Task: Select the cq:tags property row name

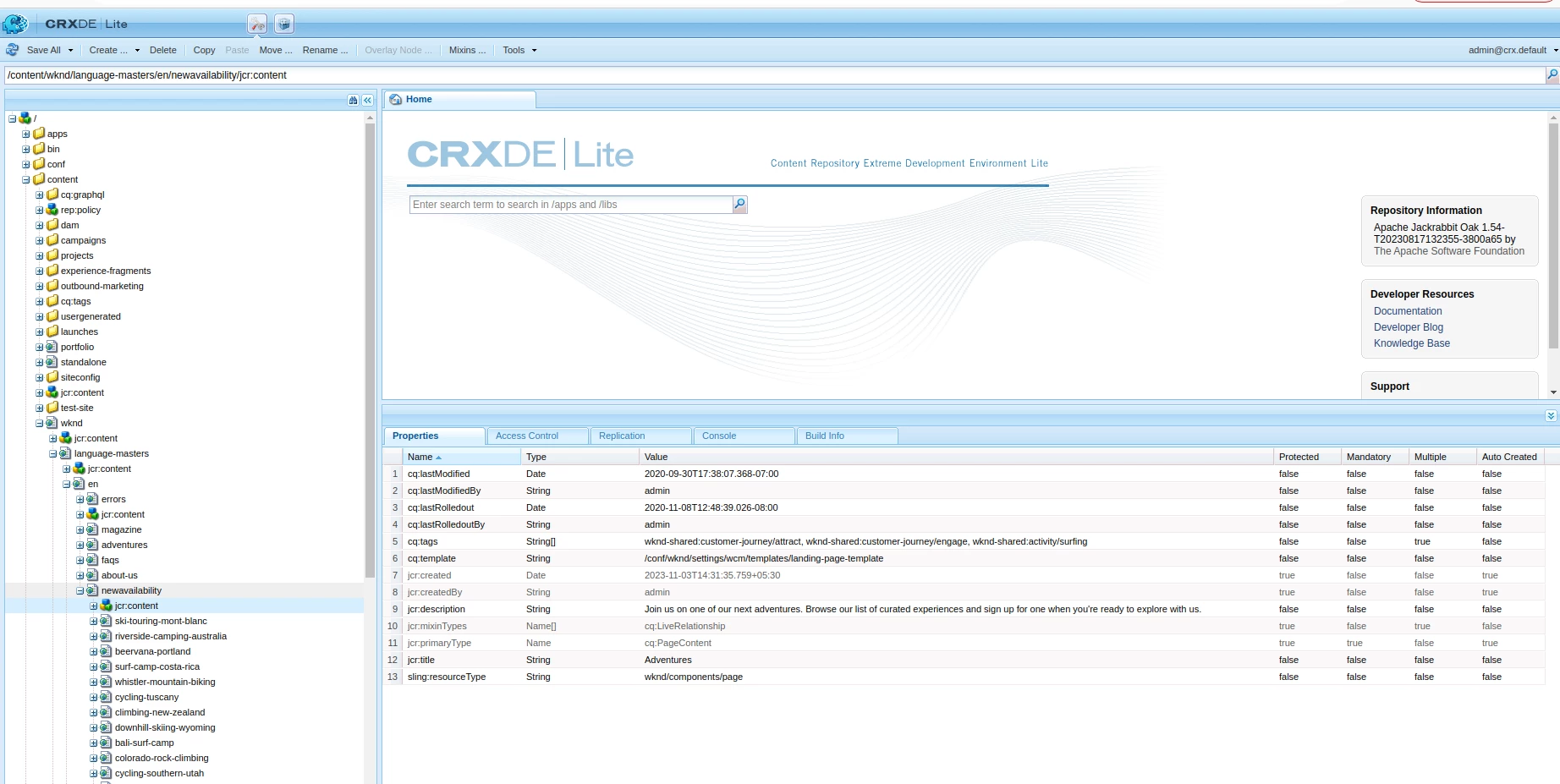Action: click(x=422, y=541)
